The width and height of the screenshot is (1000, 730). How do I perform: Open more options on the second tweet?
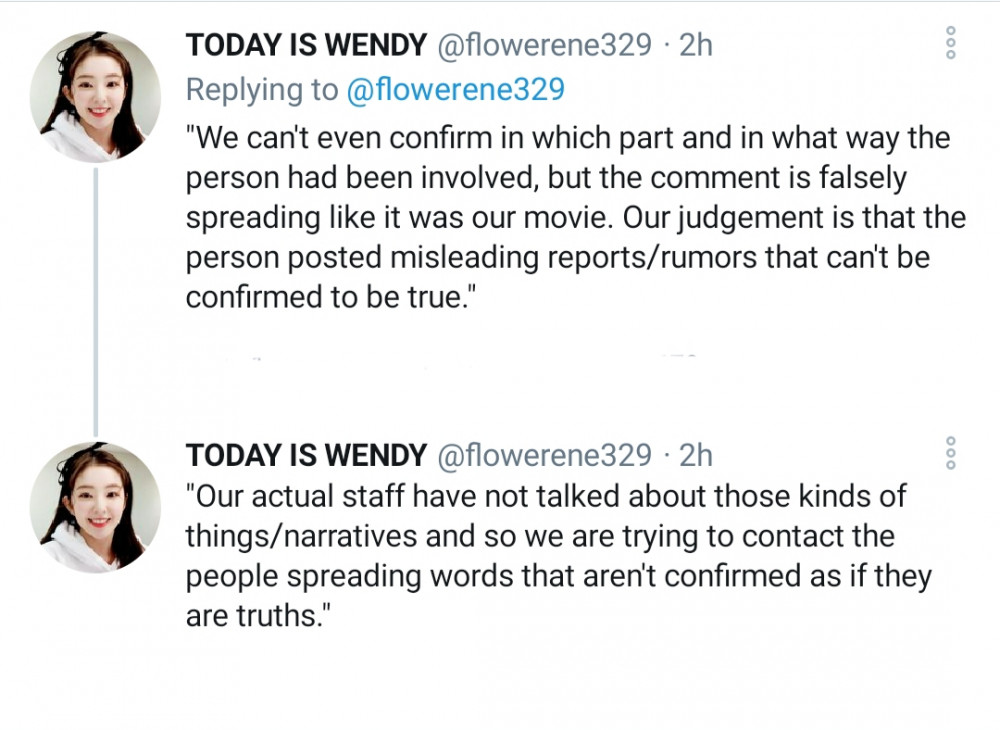click(951, 453)
